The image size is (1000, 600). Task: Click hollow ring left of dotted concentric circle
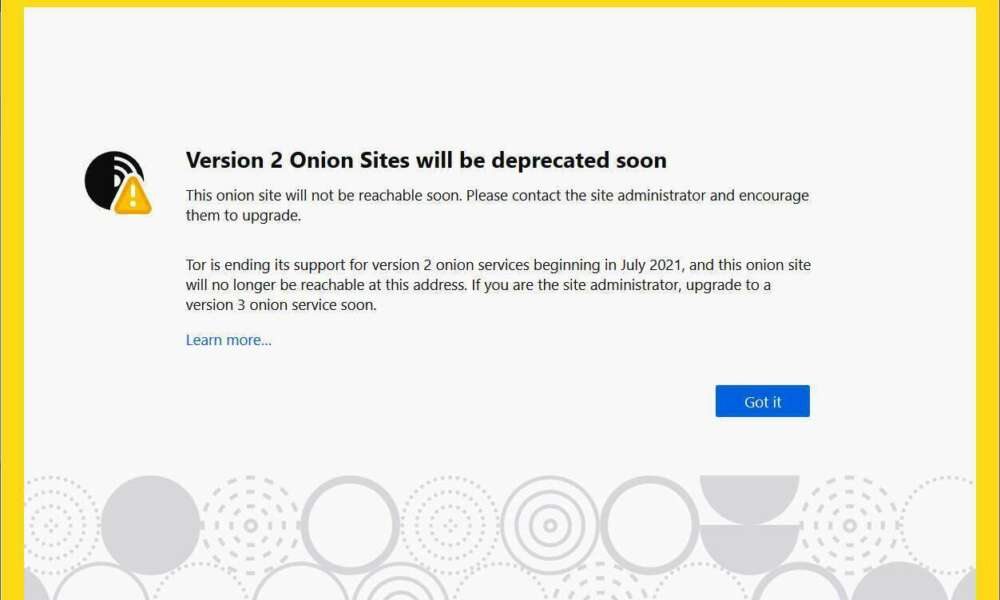point(350,525)
